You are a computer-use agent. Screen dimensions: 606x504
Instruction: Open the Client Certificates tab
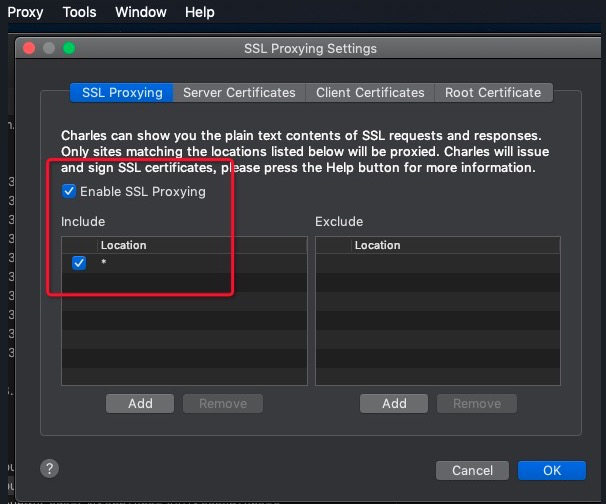[x=370, y=93]
